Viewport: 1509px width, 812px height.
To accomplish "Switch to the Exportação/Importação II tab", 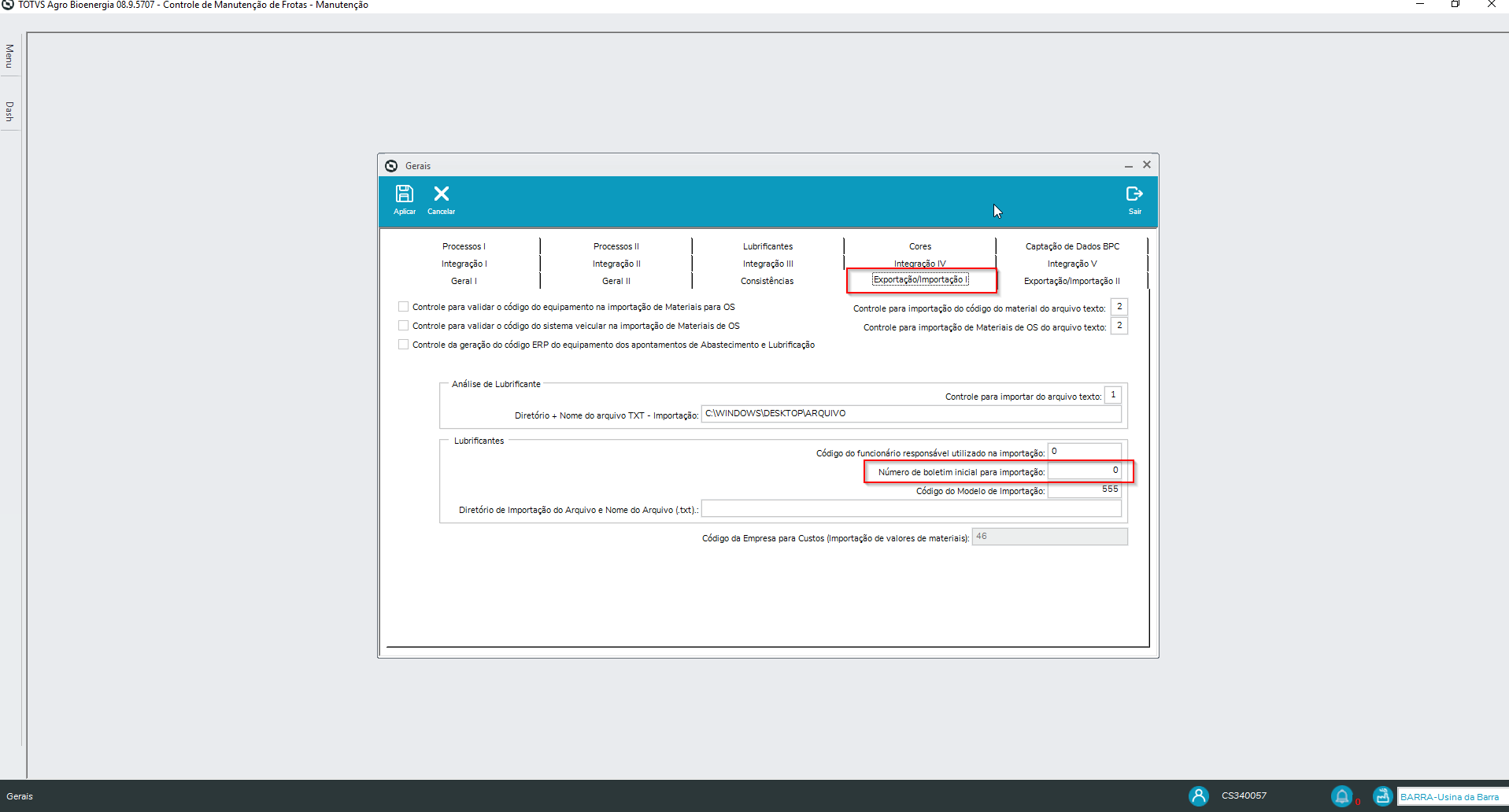I will (1072, 281).
